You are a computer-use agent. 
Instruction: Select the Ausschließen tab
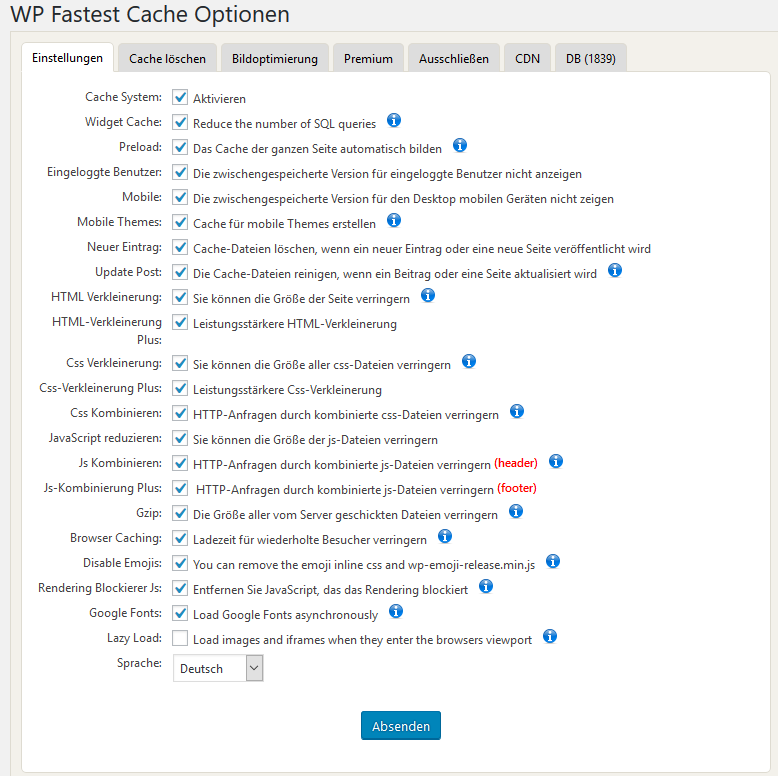pyautogui.click(x=454, y=58)
